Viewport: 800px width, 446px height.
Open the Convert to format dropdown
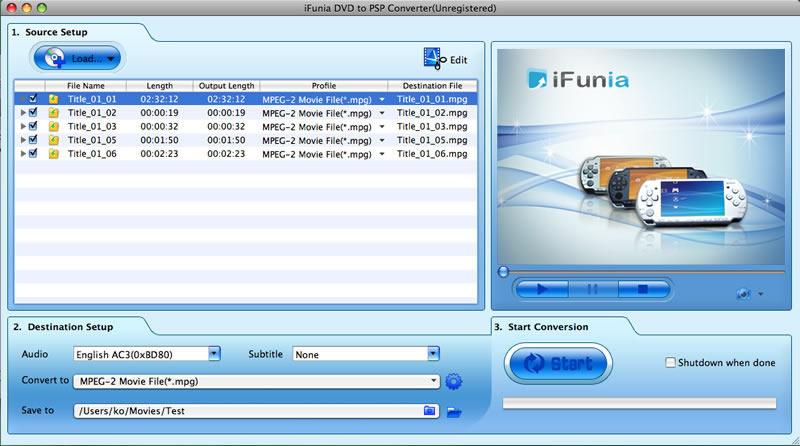[257, 381]
